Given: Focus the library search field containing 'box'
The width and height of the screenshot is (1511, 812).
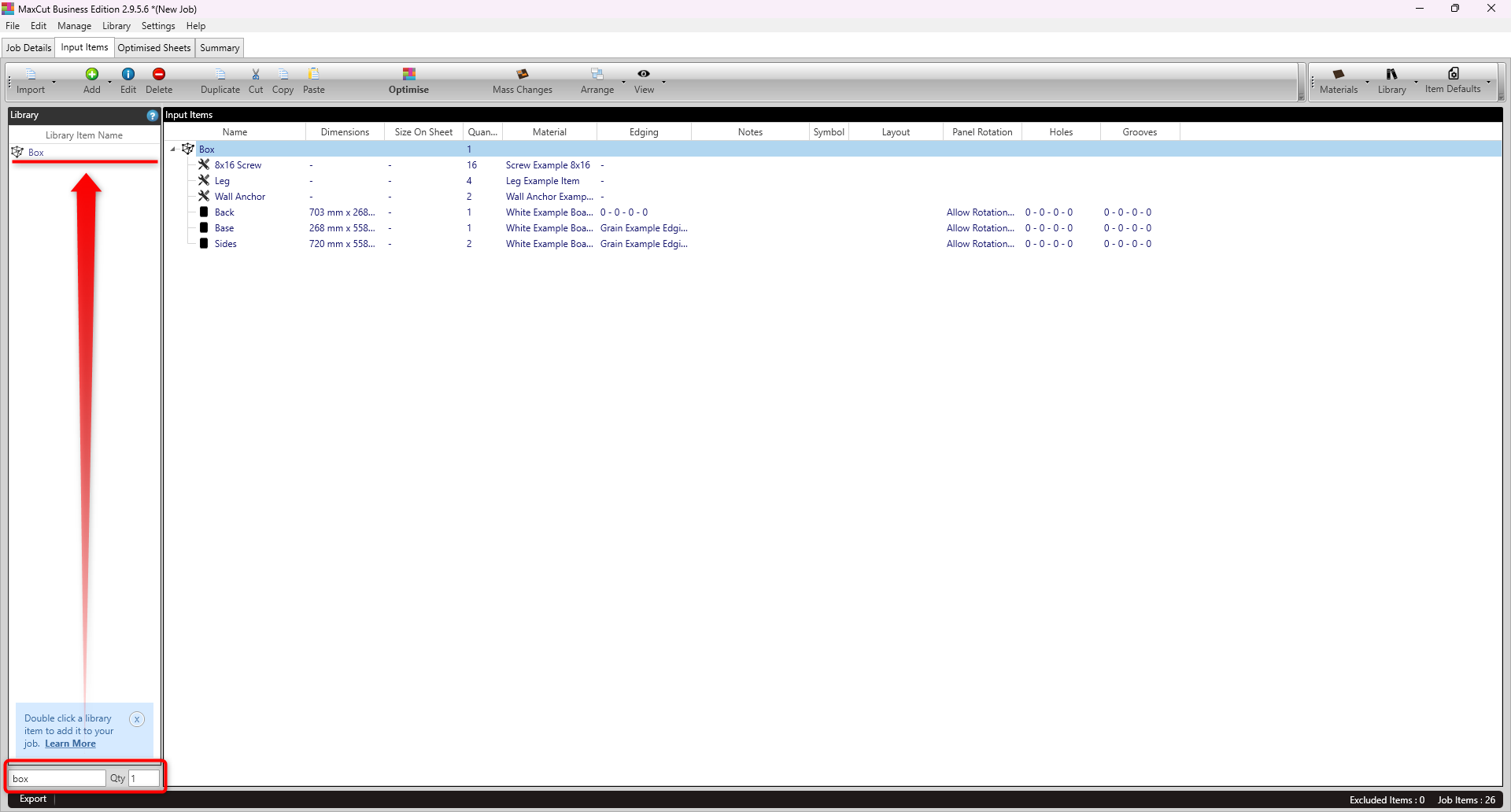Looking at the screenshot, I should 57,778.
